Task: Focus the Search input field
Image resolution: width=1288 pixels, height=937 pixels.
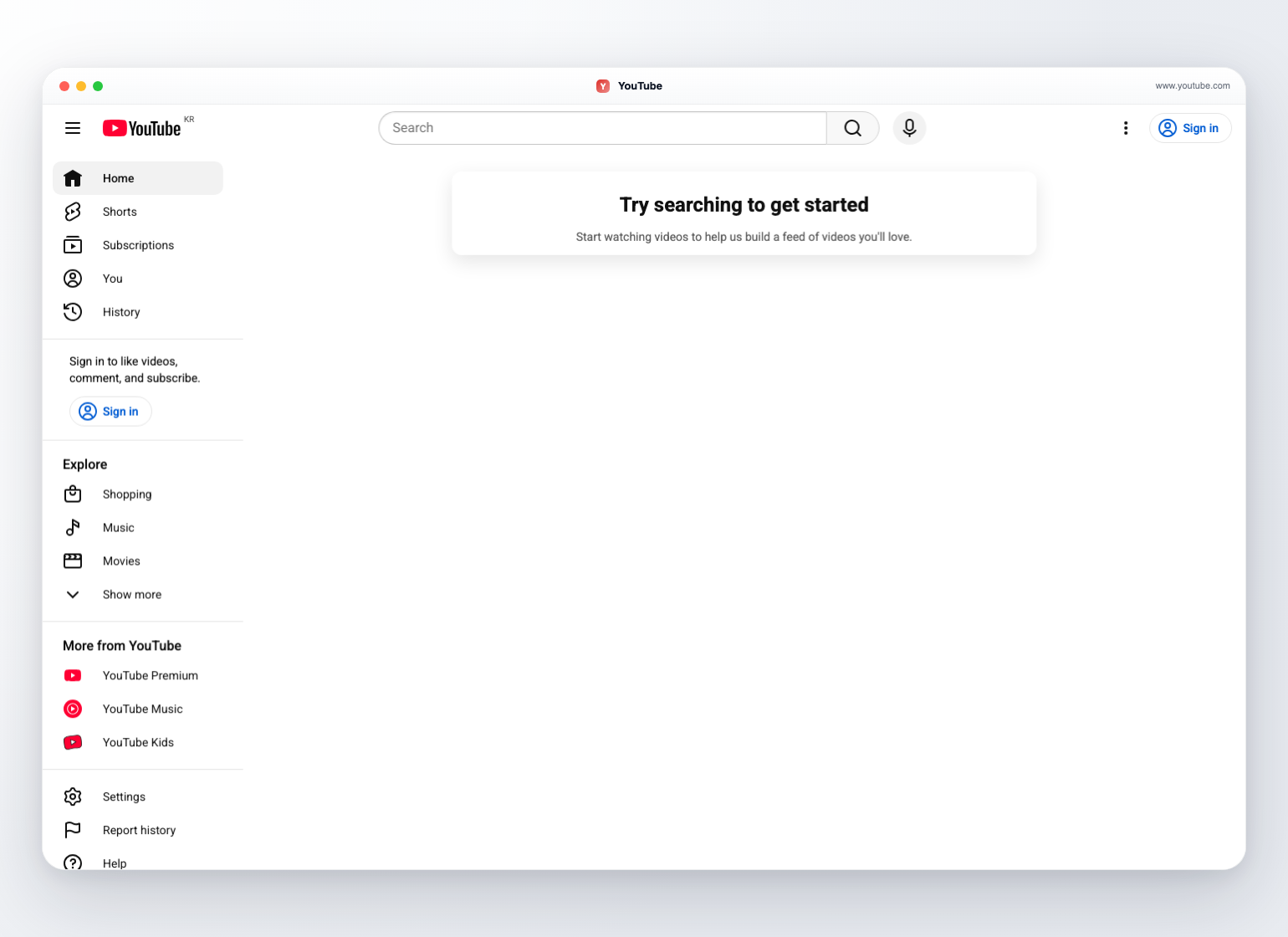Action: 602,128
